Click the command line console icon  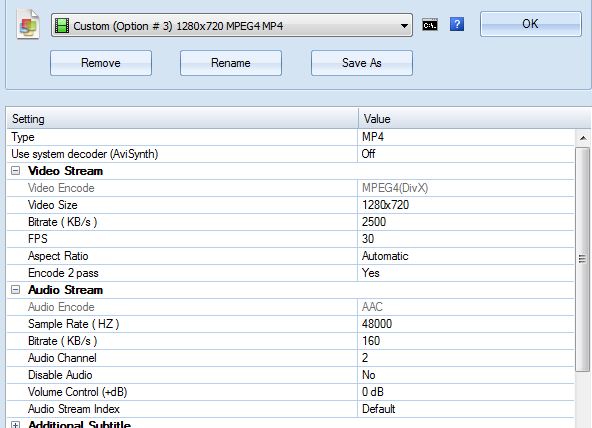coord(430,25)
